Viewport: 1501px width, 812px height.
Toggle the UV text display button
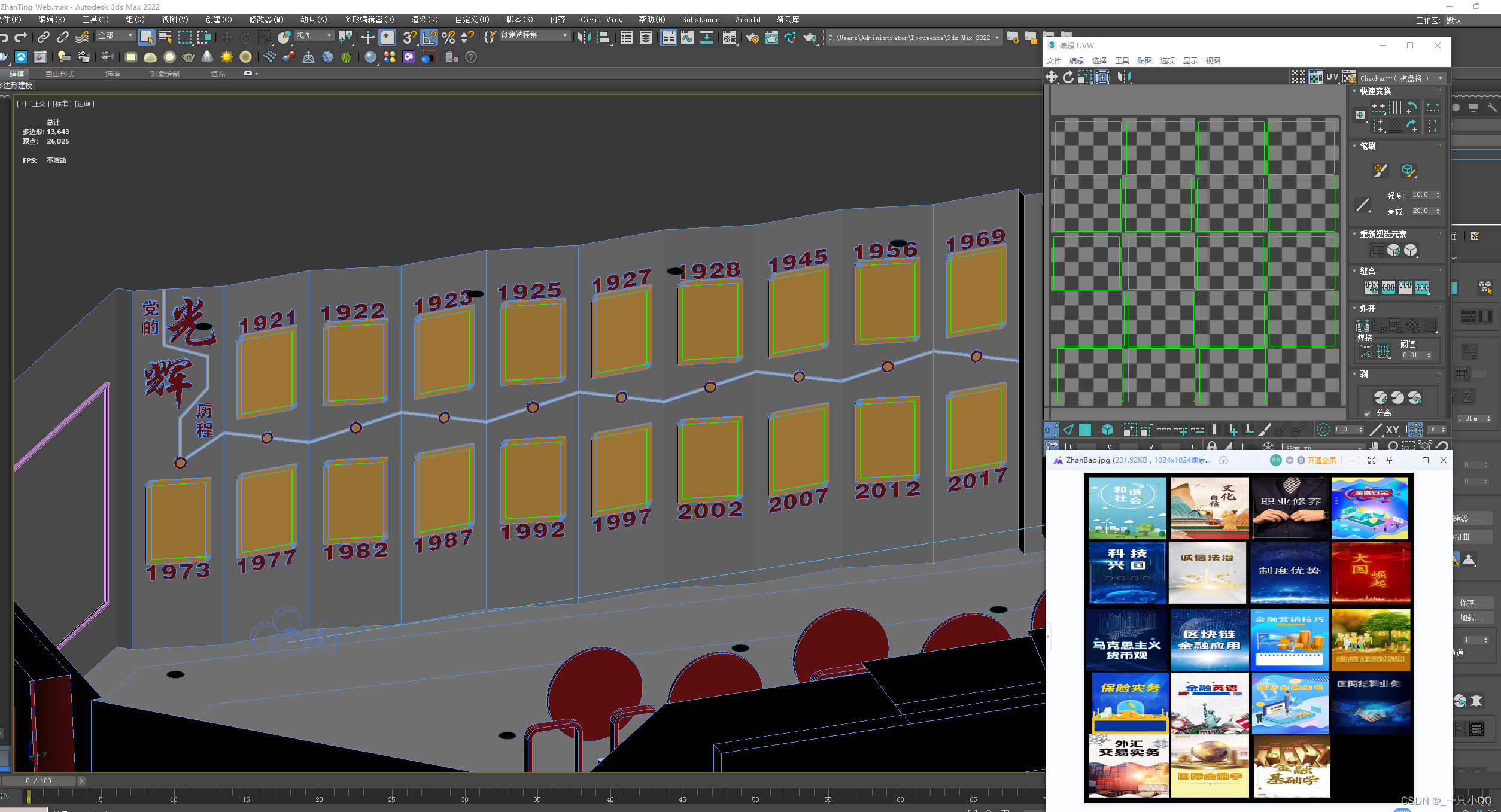tap(1332, 77)
